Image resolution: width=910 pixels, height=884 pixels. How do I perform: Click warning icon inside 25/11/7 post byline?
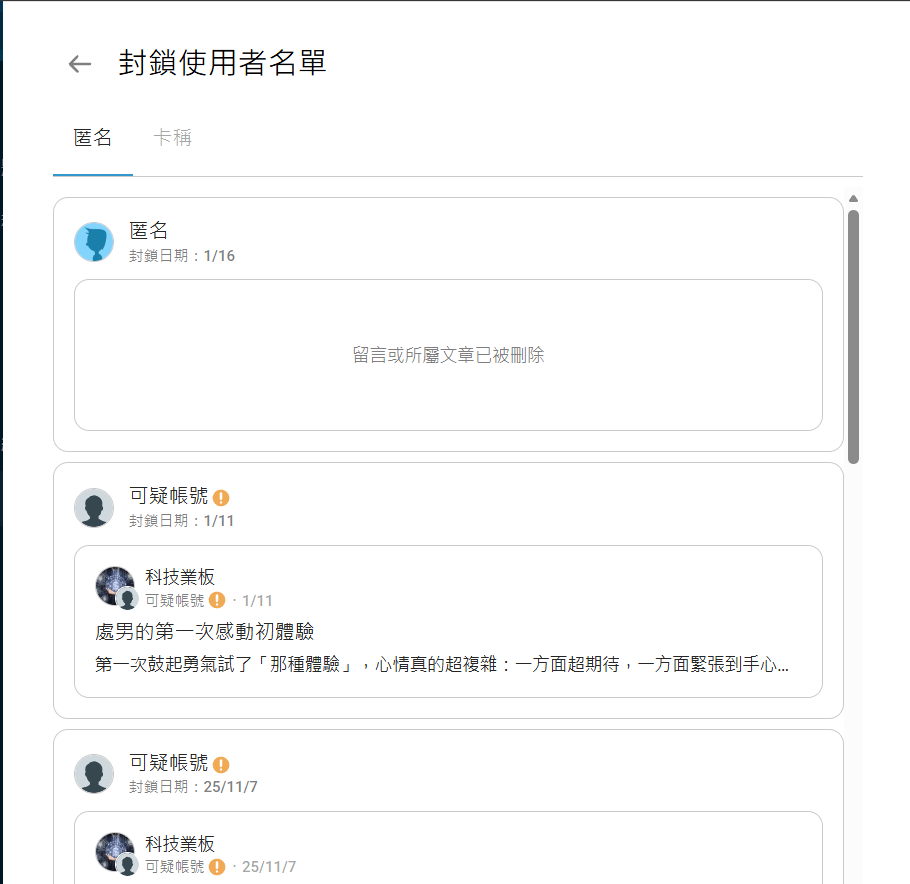point(217,867)
